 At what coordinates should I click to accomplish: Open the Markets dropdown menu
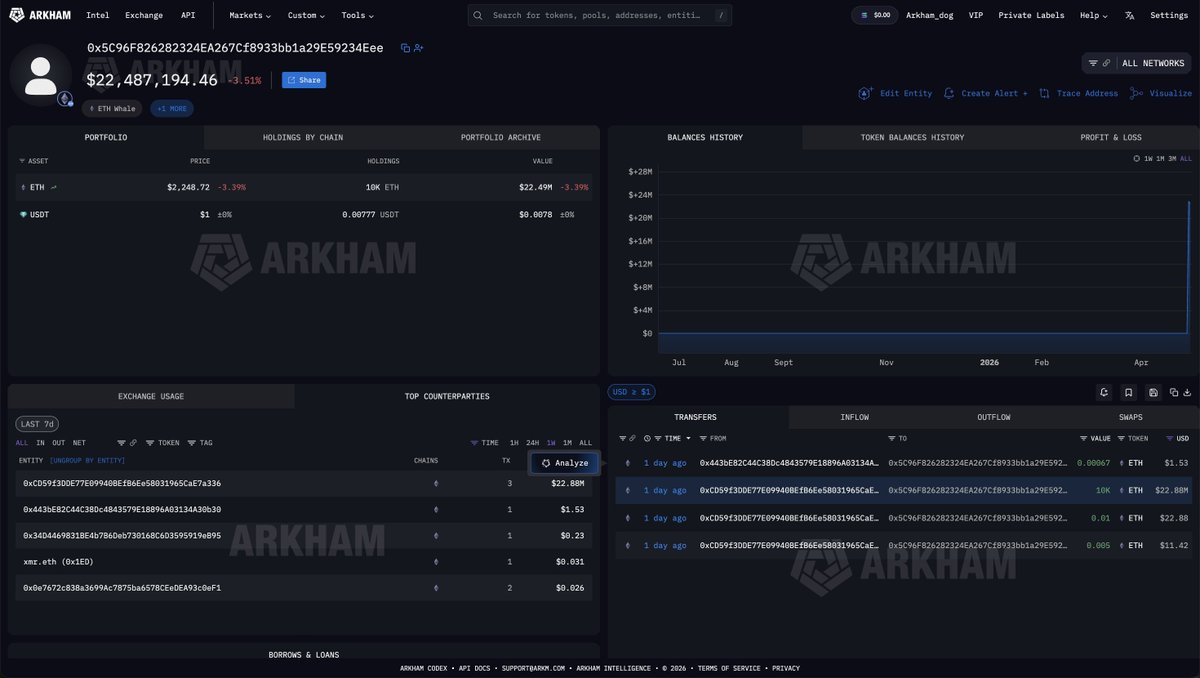pos(250,15)
